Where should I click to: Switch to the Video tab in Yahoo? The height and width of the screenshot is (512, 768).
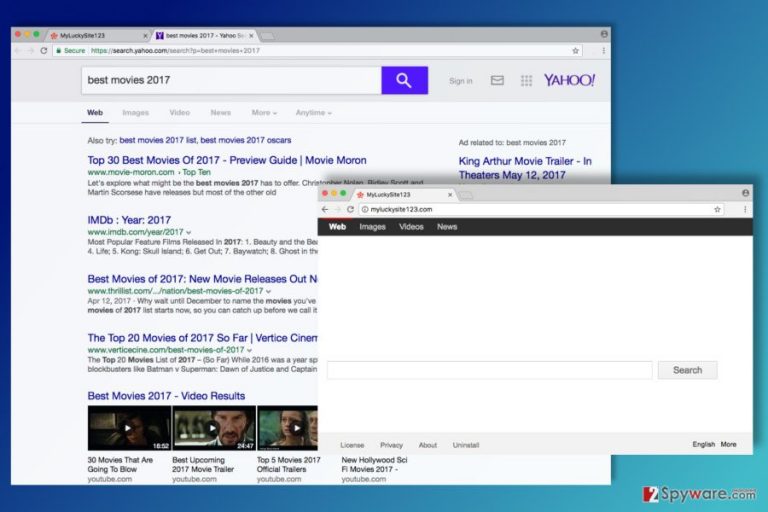coord(179,113)
